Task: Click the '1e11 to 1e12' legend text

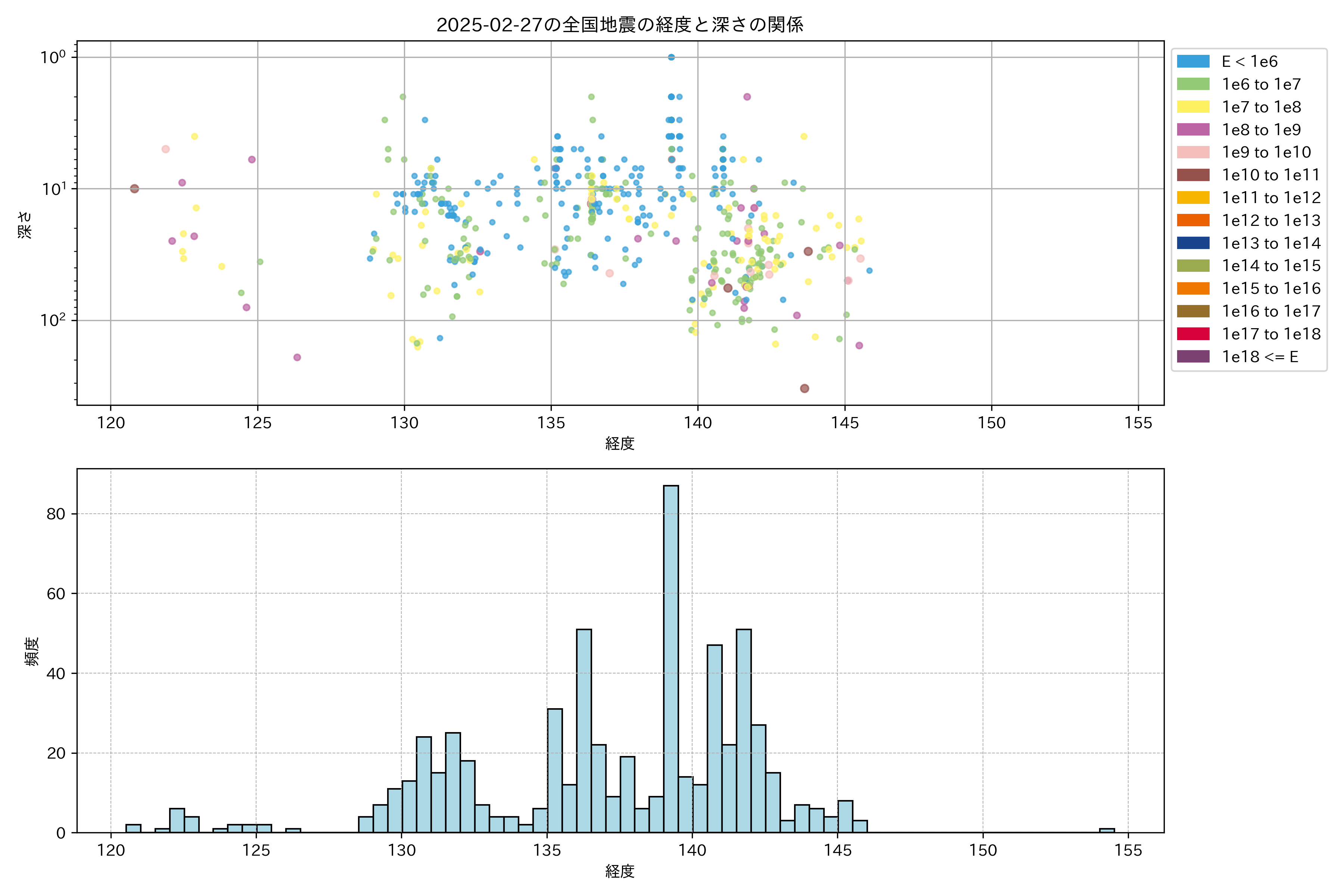Action: (1271, 198)
